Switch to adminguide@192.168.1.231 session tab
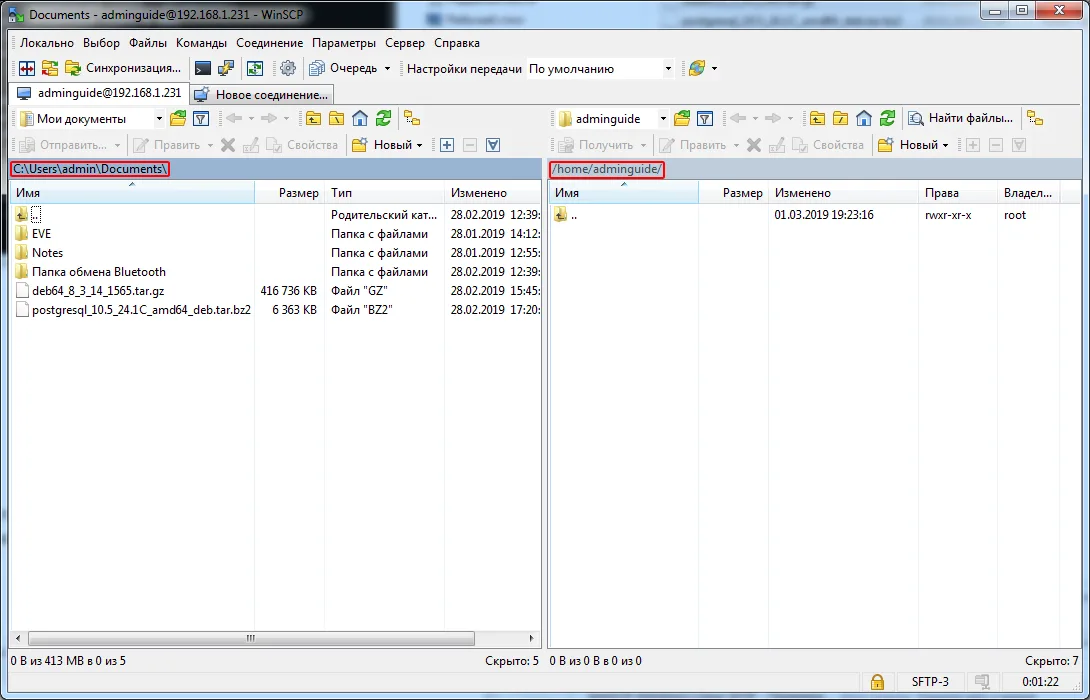 tap(99, 93)
